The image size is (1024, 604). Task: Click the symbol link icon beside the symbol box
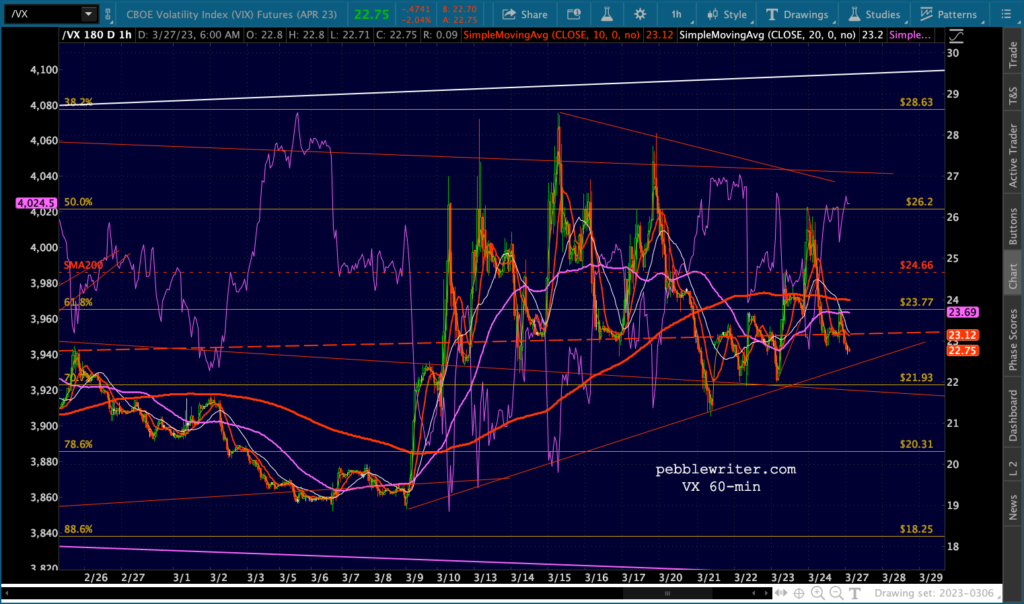click(108, 14)
